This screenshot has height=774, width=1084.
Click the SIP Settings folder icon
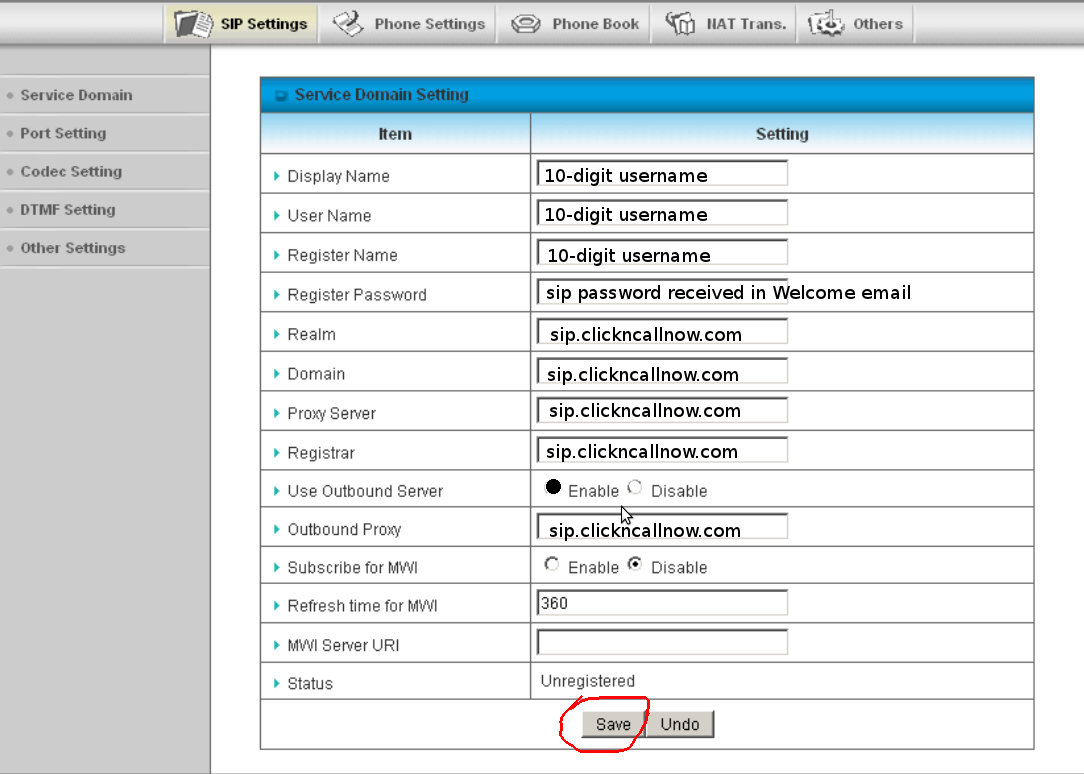tap(194, 23)
